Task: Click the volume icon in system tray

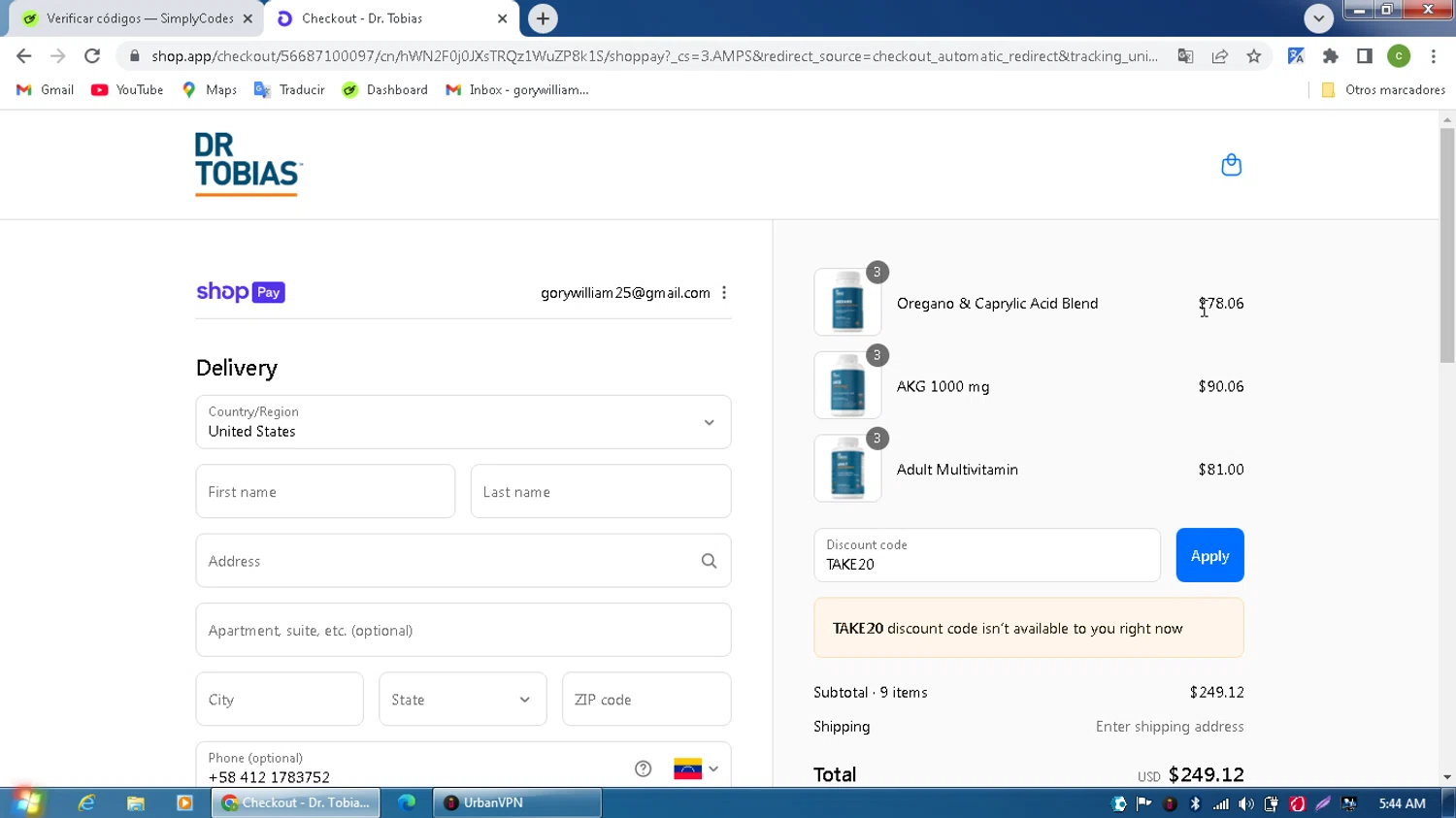Action: point(1246,803)
